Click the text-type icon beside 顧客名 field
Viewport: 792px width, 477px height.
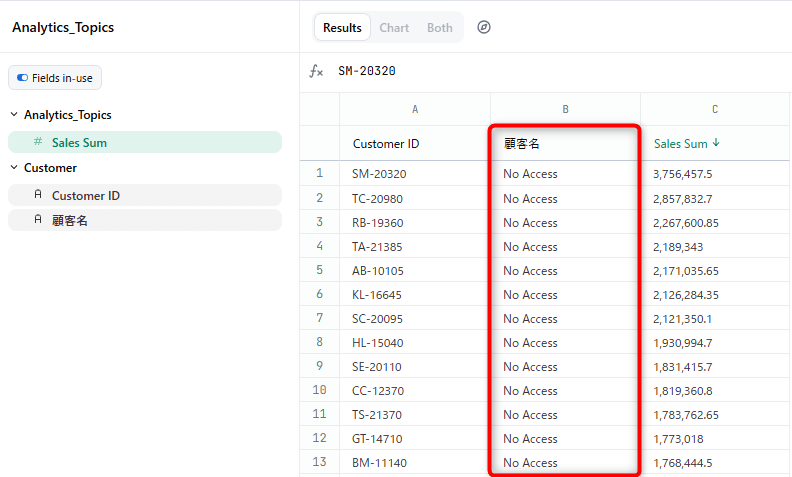pyautogui.click(x=38, y=219)
